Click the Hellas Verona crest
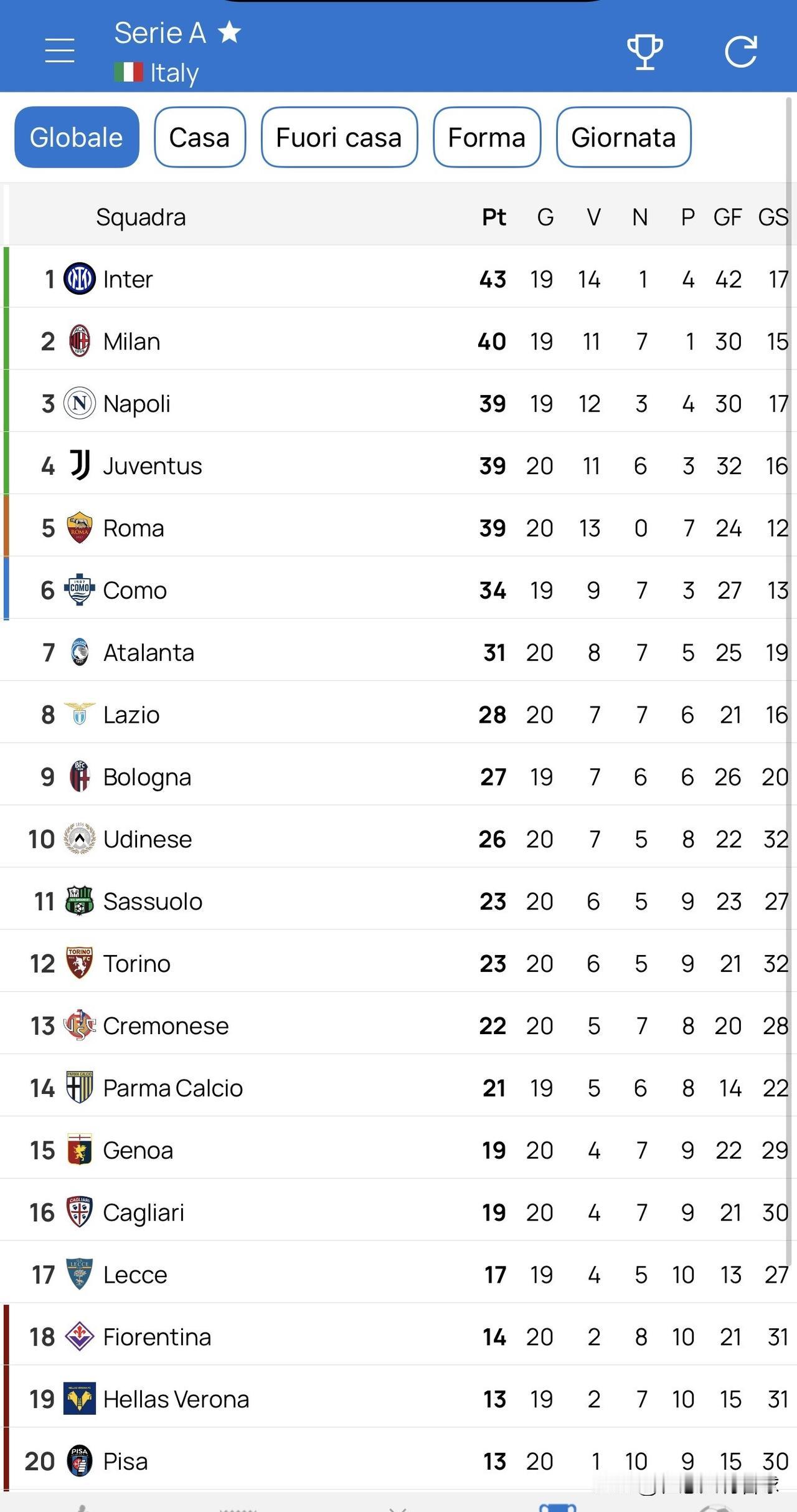This screenshot has height=1512, width=797. (x=80, y=1399)
